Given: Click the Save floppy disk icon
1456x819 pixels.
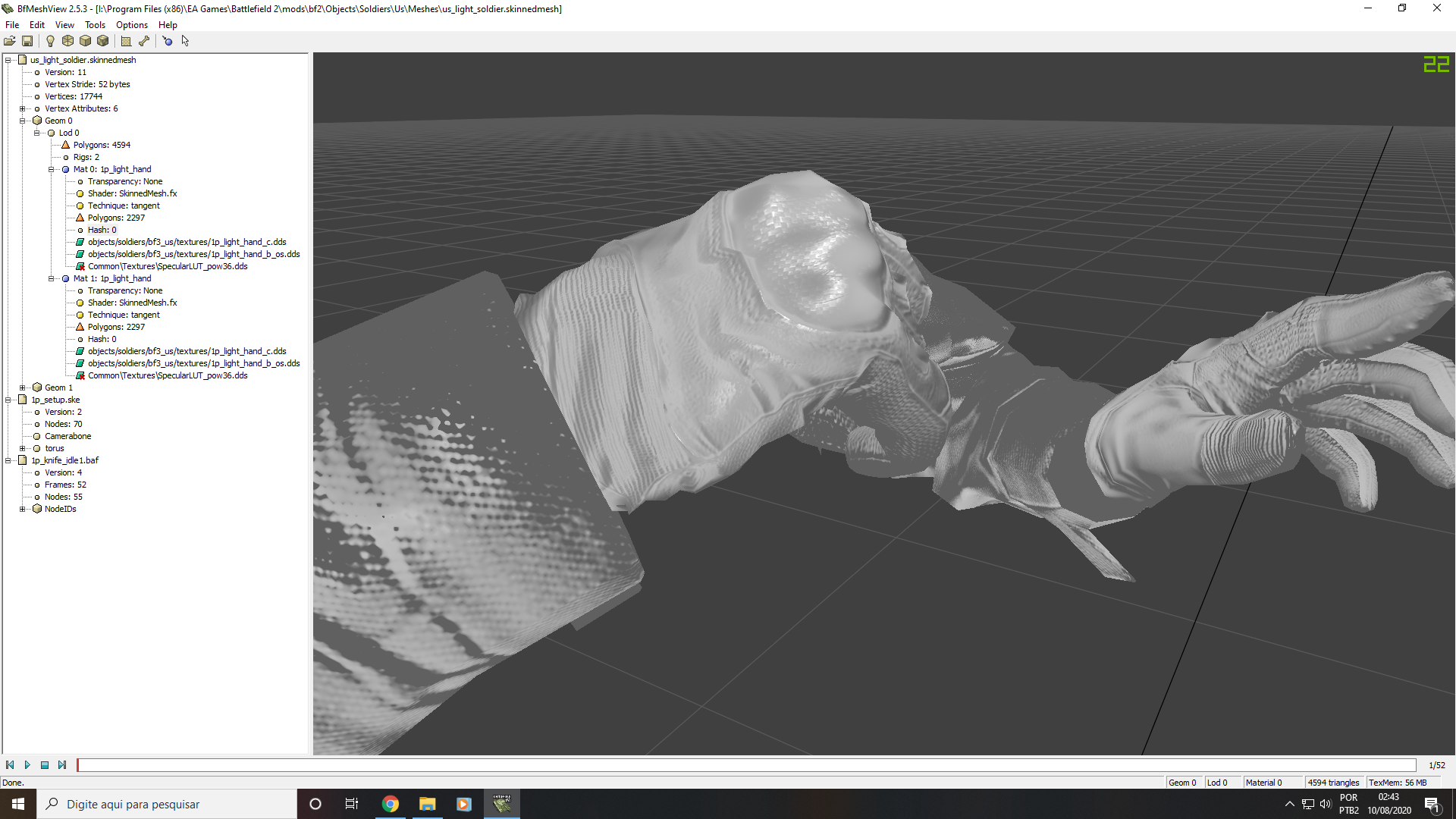Looking at the screenshot, I should 27,41.
